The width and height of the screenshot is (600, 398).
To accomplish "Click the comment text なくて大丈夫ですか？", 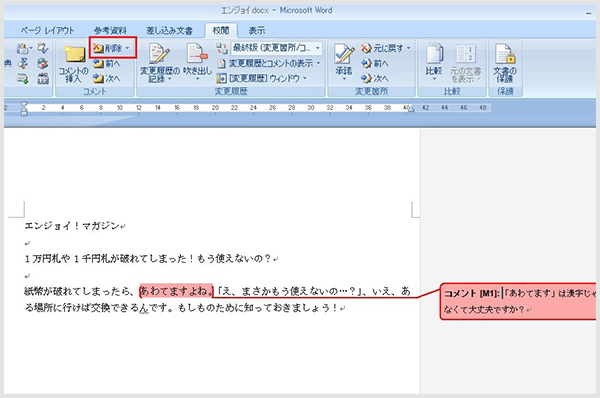I will point(484,309).
